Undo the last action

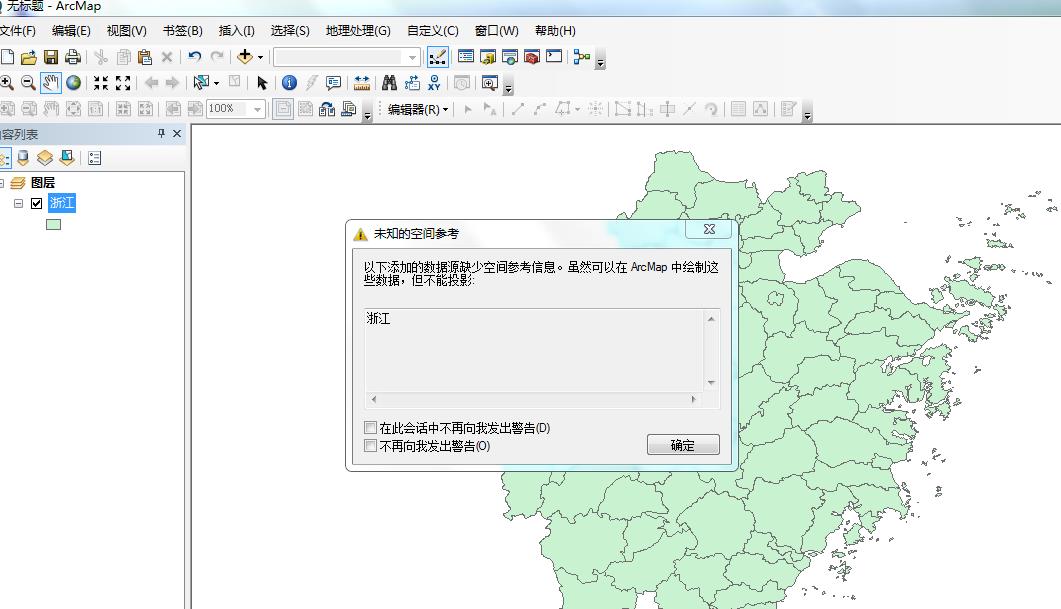coord(195,57)
